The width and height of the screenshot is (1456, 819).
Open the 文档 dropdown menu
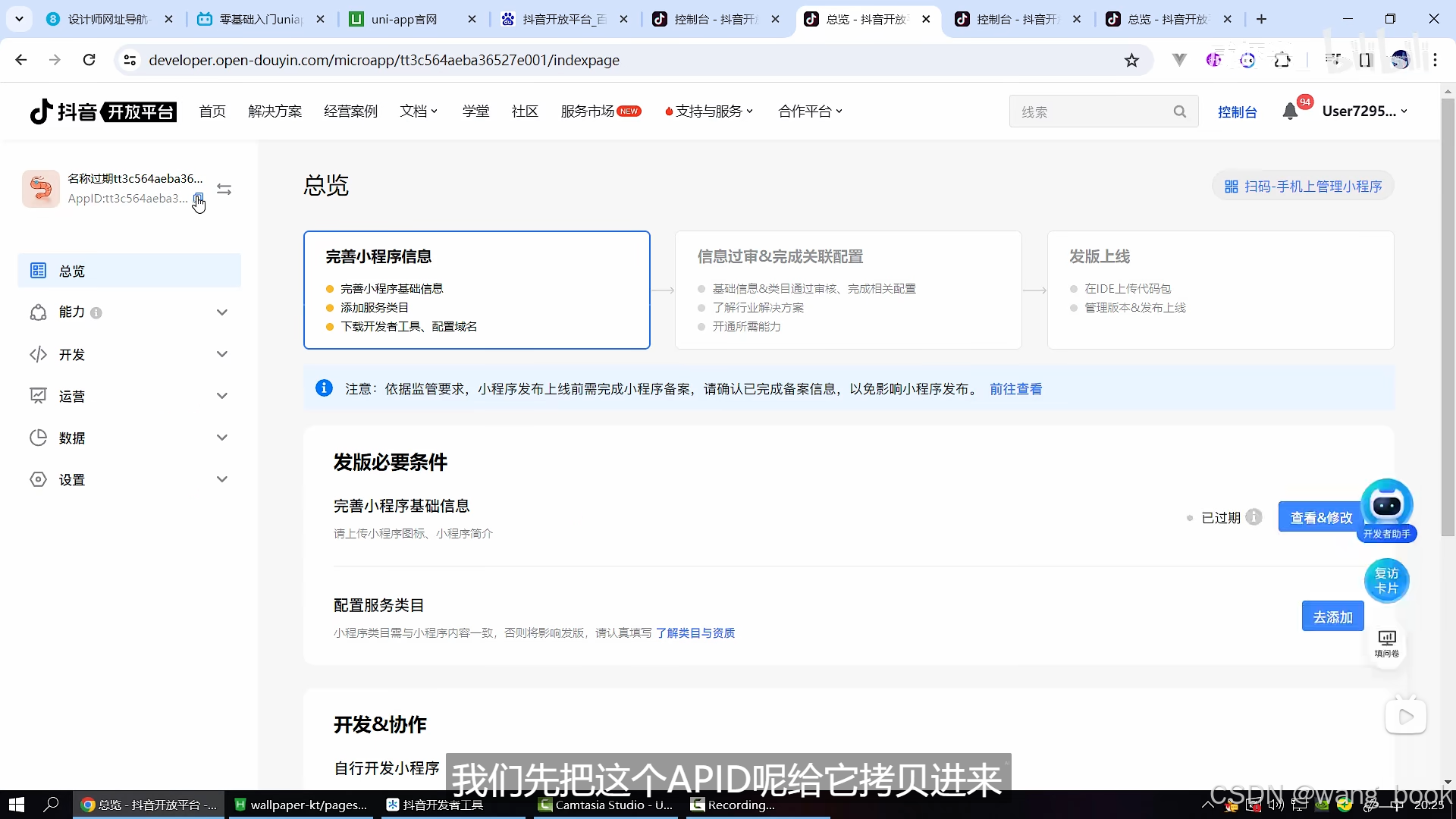click(x=419, y=111)
